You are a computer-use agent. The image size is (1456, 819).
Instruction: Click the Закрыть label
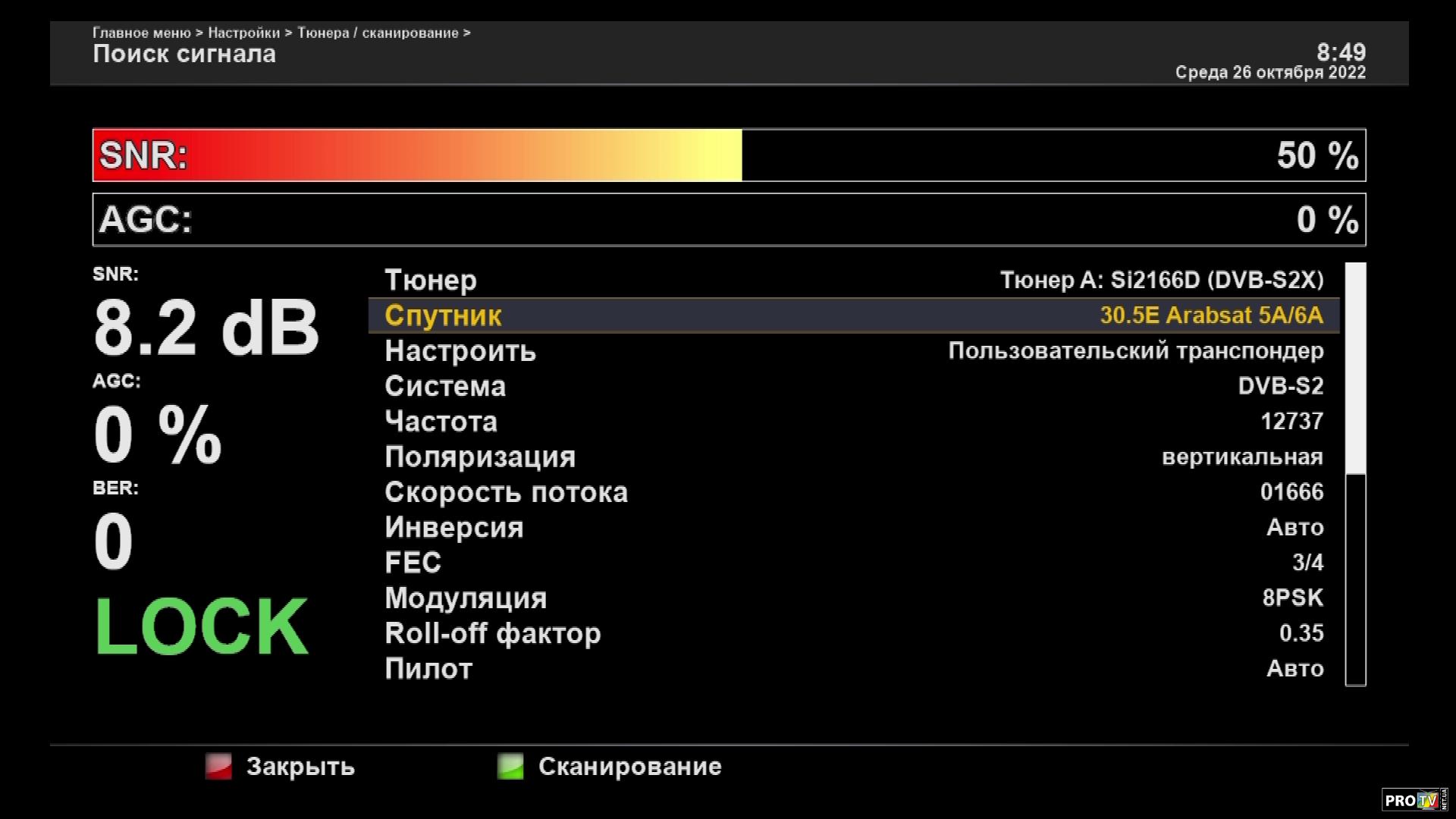(300, 767)
